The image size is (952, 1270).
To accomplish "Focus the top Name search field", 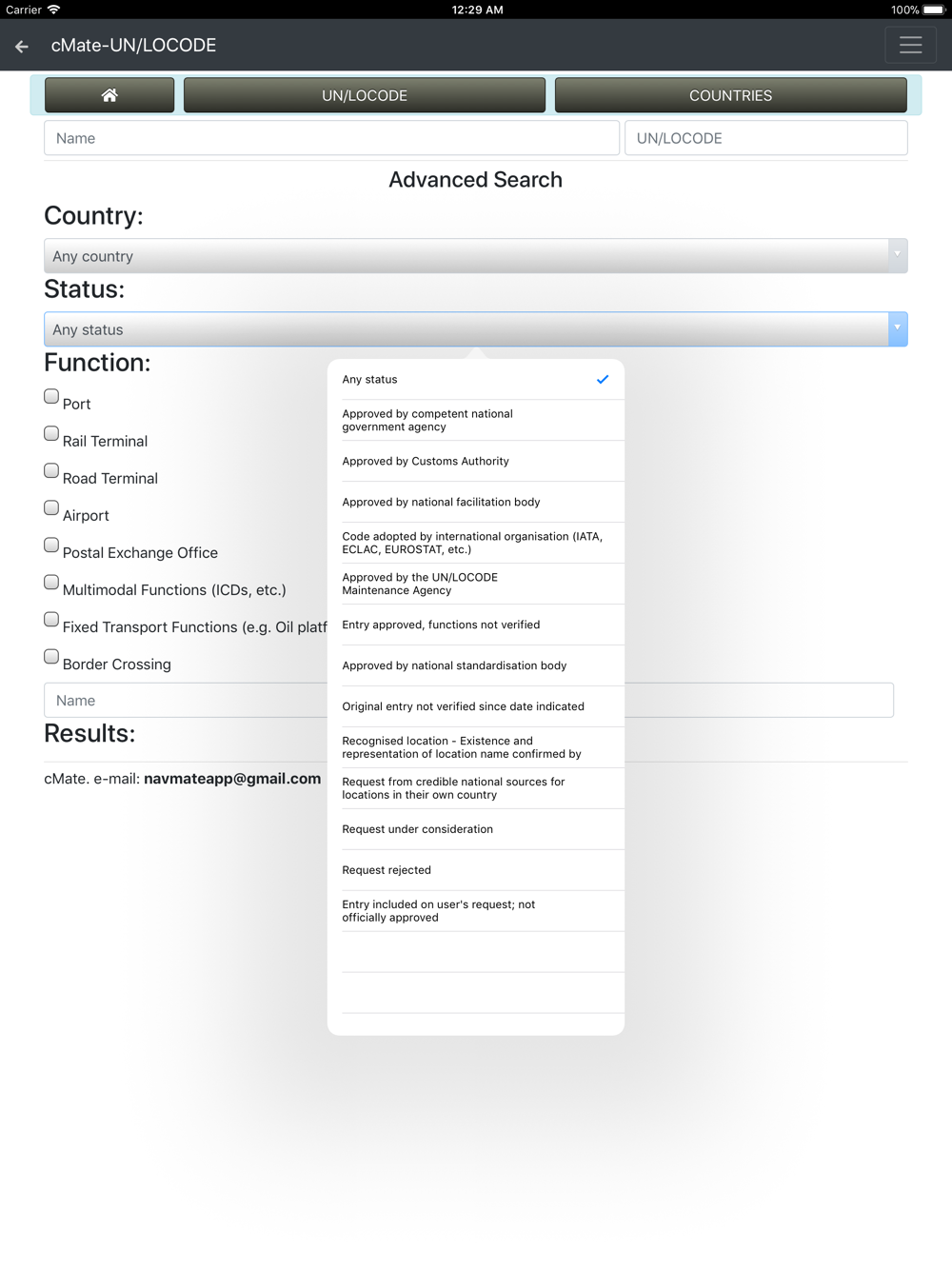I will (x=331, y=138).
